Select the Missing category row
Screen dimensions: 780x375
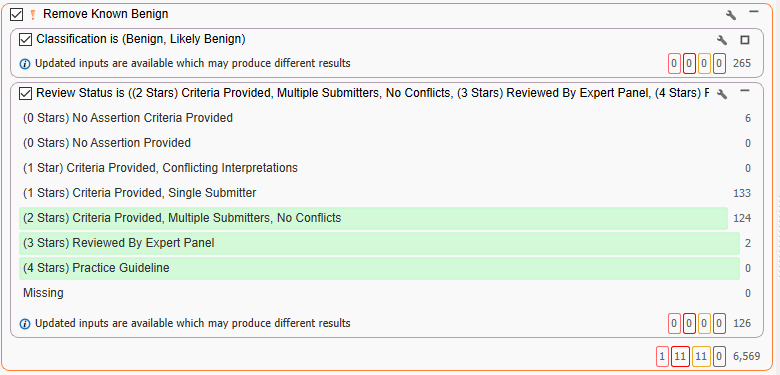[x=374, y=293]
